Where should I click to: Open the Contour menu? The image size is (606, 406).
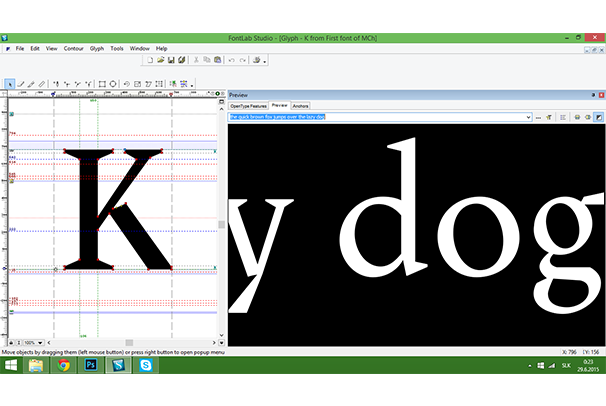click(x=73, y=48)
